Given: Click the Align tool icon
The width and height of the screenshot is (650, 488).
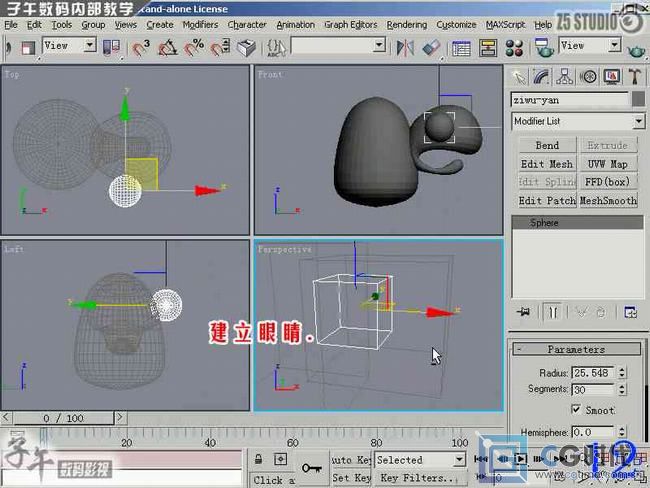Looking at the screenshot, I should [x=431, y=48].
